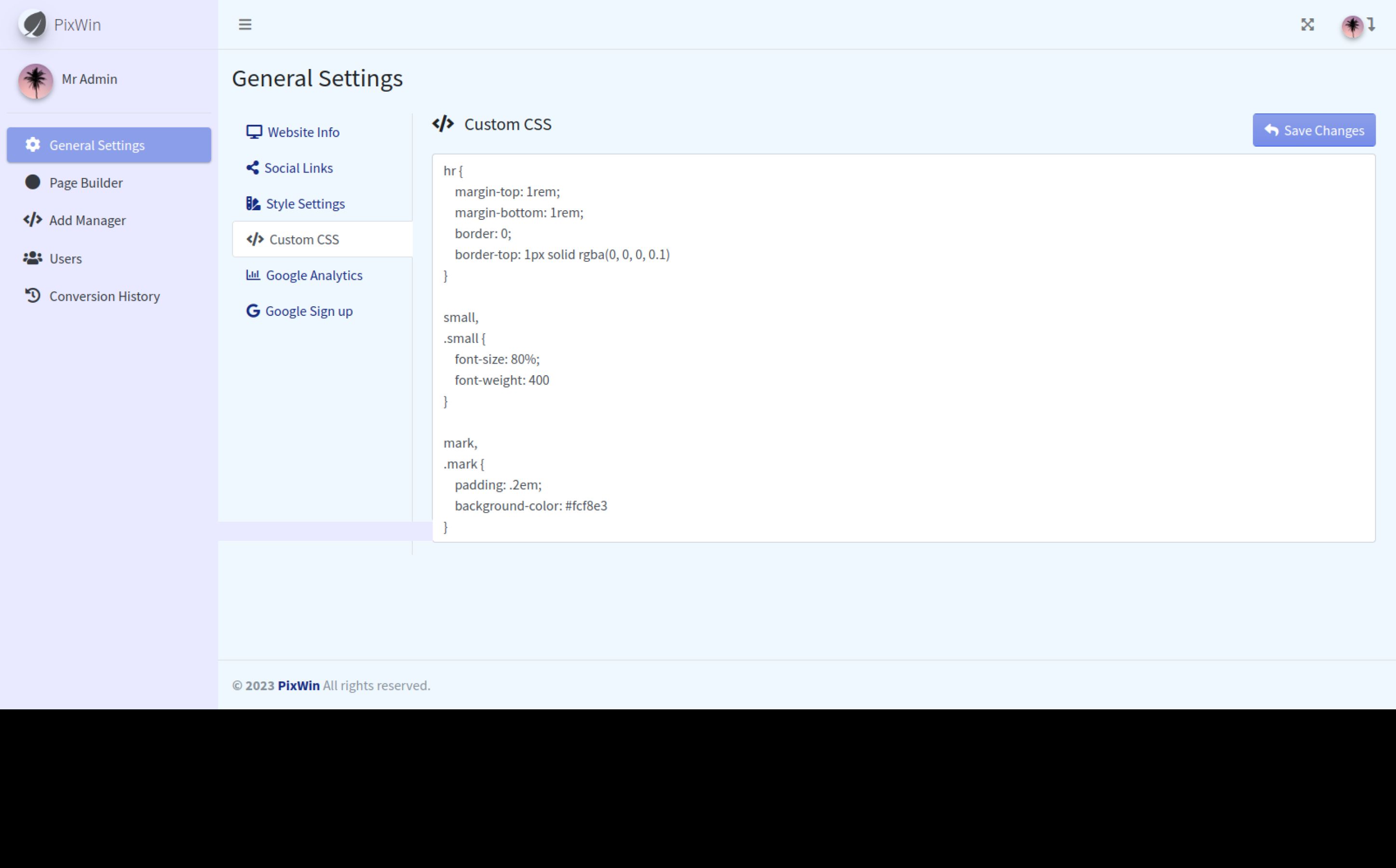Open the Website Info tab
Screen dimensions: 1396x868
click(303, 132)
